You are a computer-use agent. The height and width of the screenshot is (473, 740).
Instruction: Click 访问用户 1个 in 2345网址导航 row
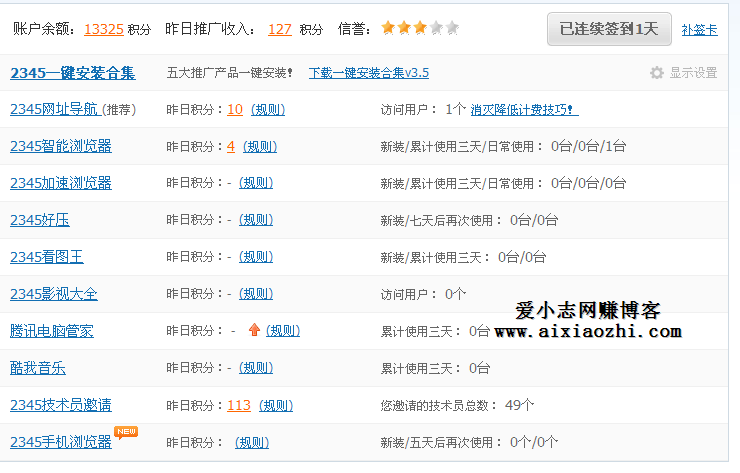(423, 110)
